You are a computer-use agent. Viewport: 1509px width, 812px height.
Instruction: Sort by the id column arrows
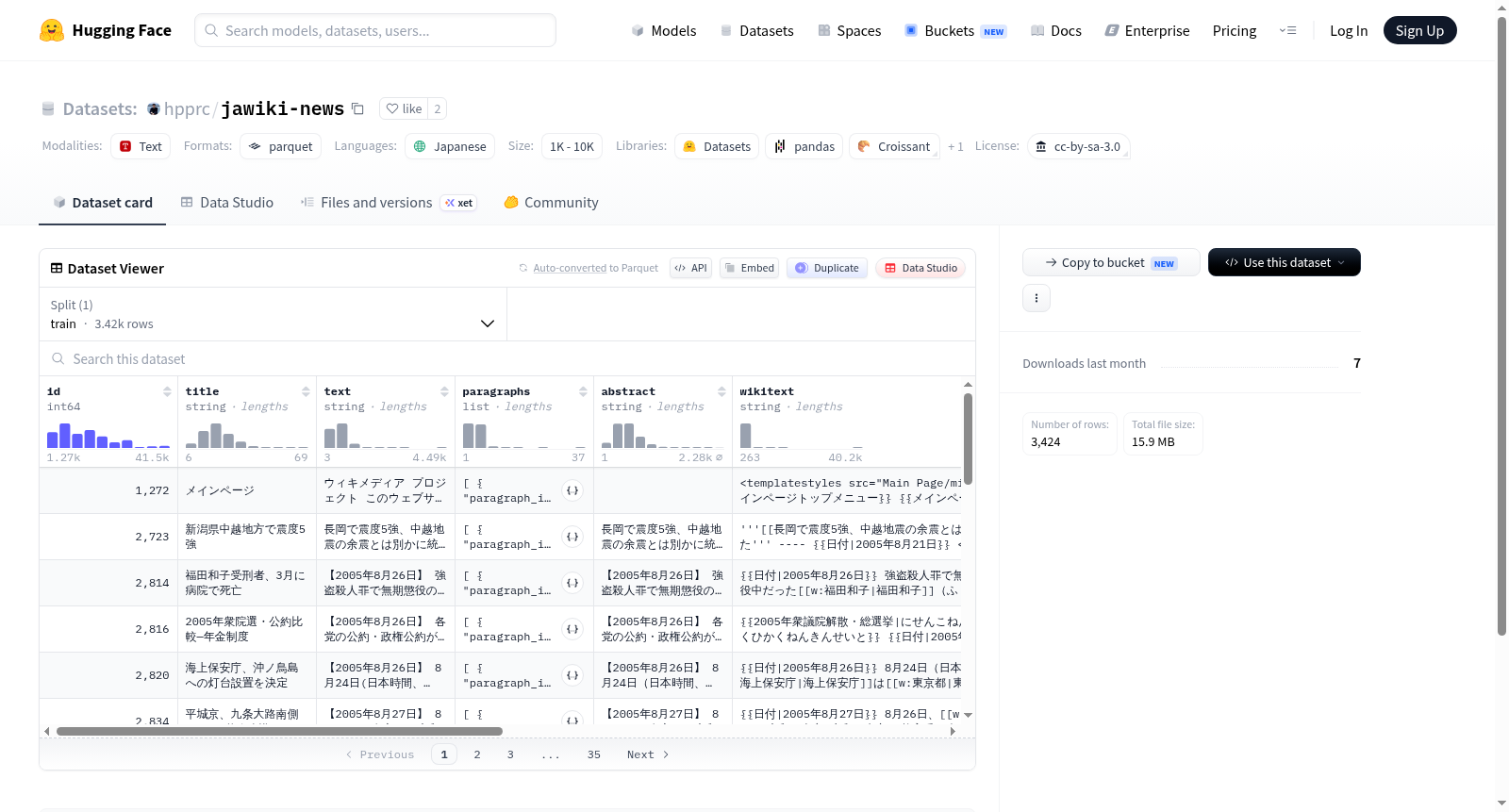(167, 391)
